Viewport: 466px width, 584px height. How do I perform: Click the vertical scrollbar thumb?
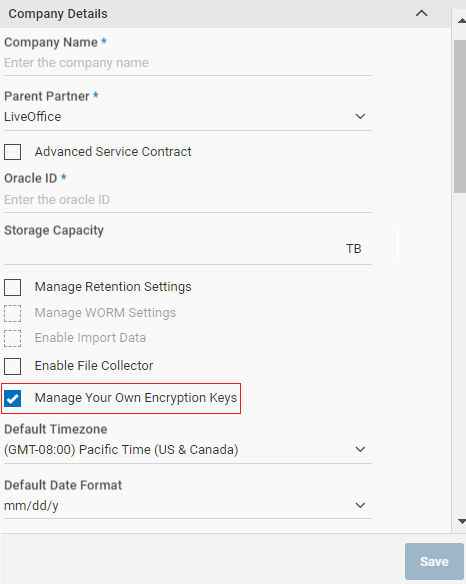tap(460, 116)
